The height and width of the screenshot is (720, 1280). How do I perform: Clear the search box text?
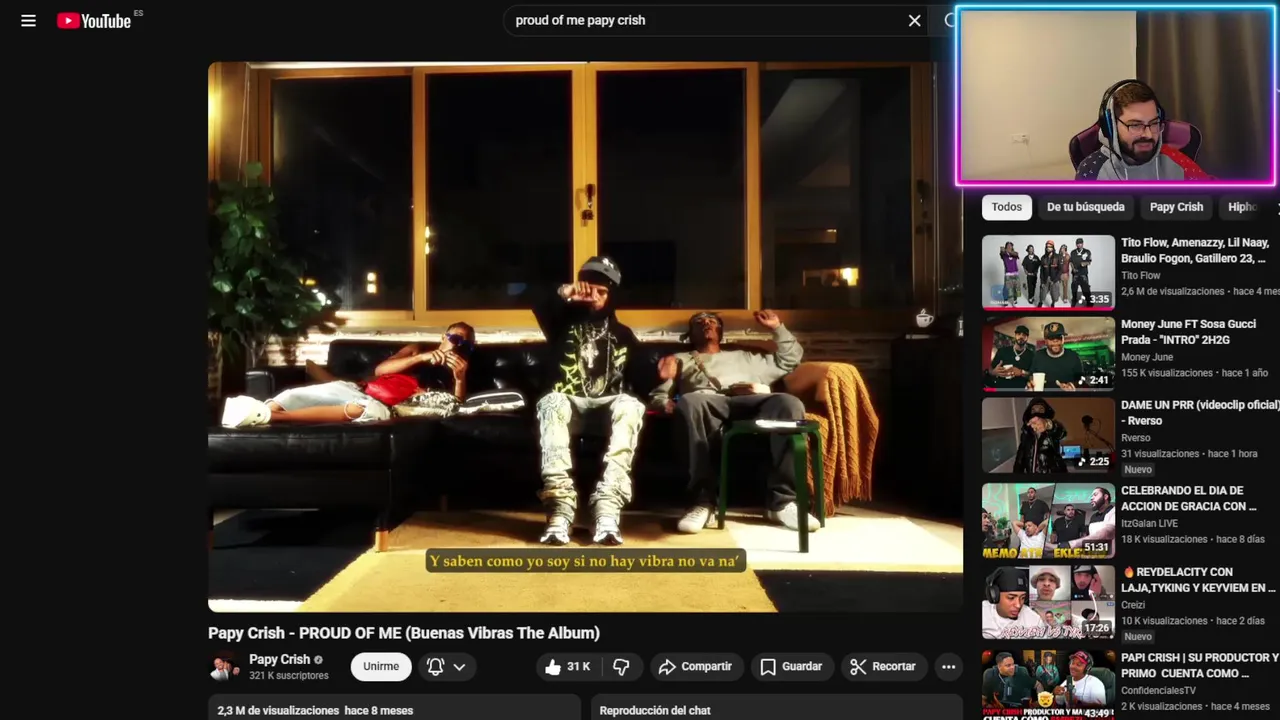(x=914, y=20)
